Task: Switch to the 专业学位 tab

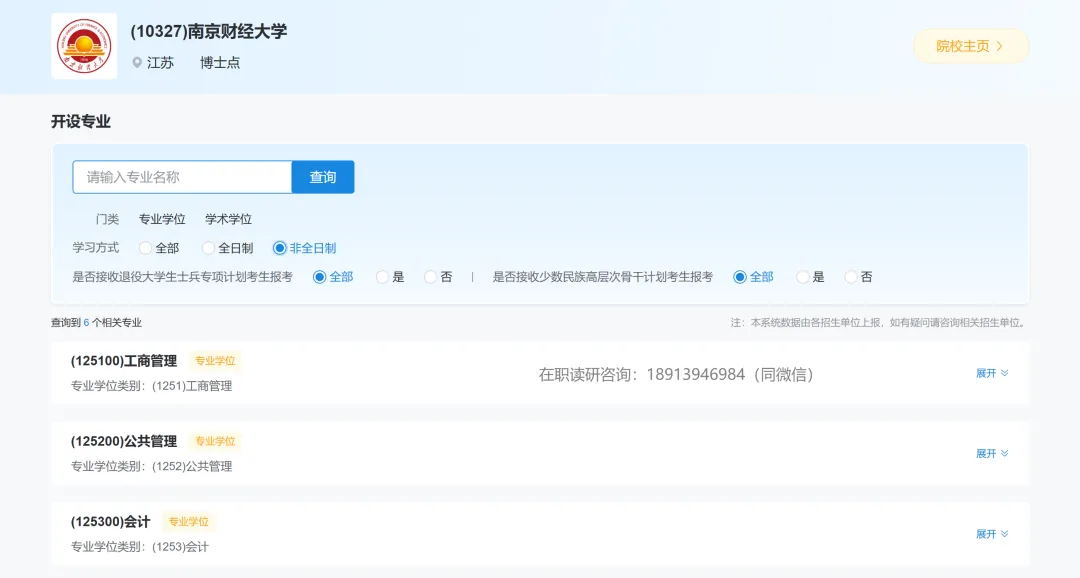Action: pyautogui.click(x=162, y=219)
